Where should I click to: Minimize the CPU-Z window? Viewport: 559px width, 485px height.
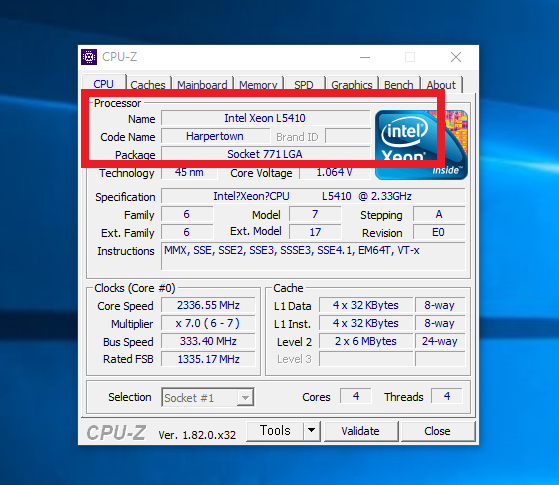365,57
